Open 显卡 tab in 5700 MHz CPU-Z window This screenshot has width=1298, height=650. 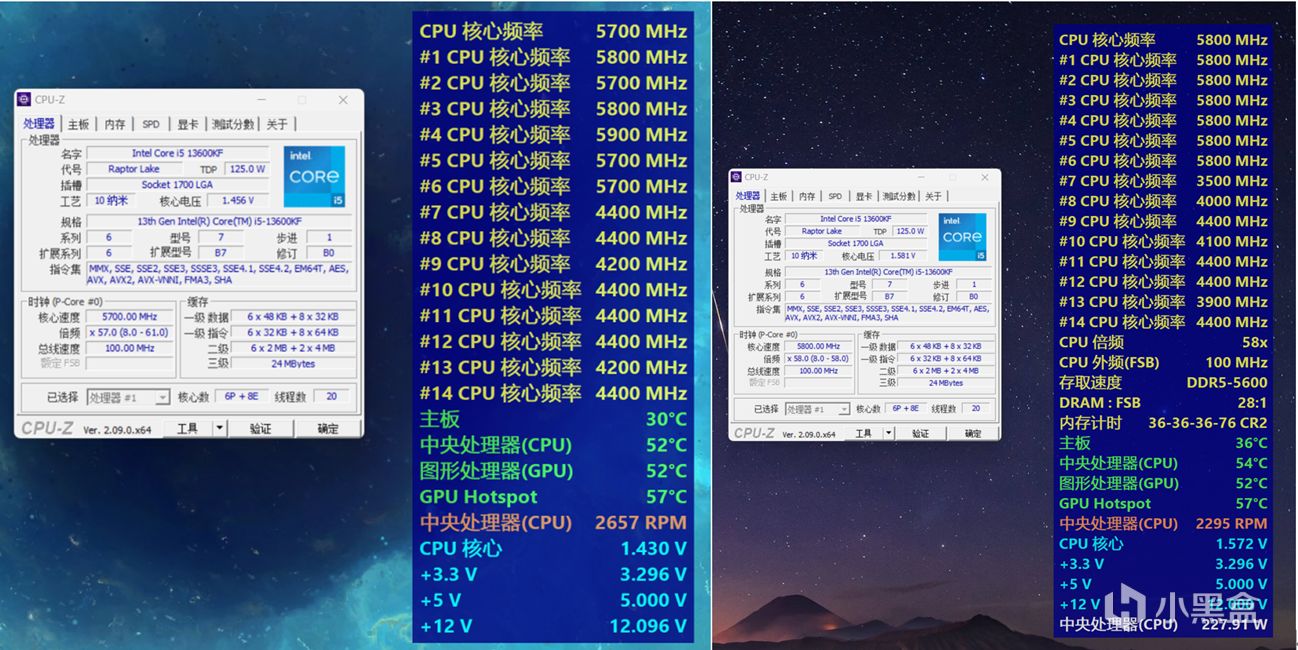pyautogui.click(x=188, y=124)
